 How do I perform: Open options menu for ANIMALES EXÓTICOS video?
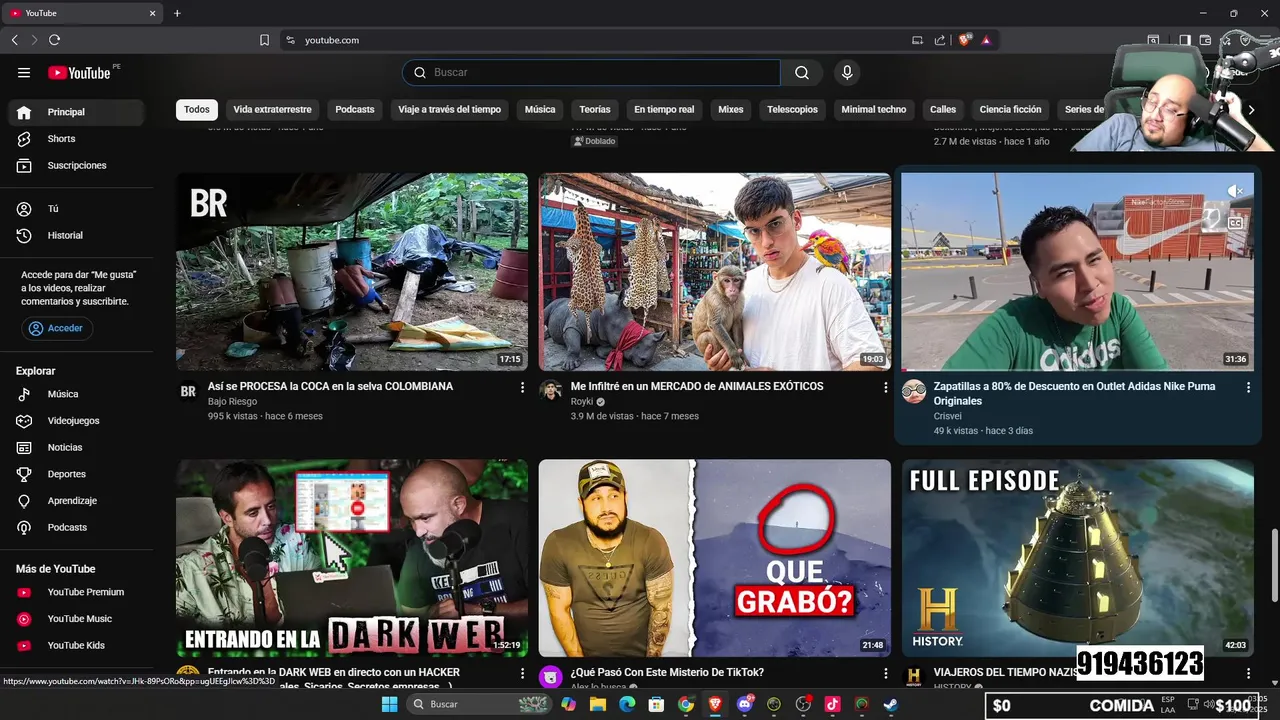(885, 387)
